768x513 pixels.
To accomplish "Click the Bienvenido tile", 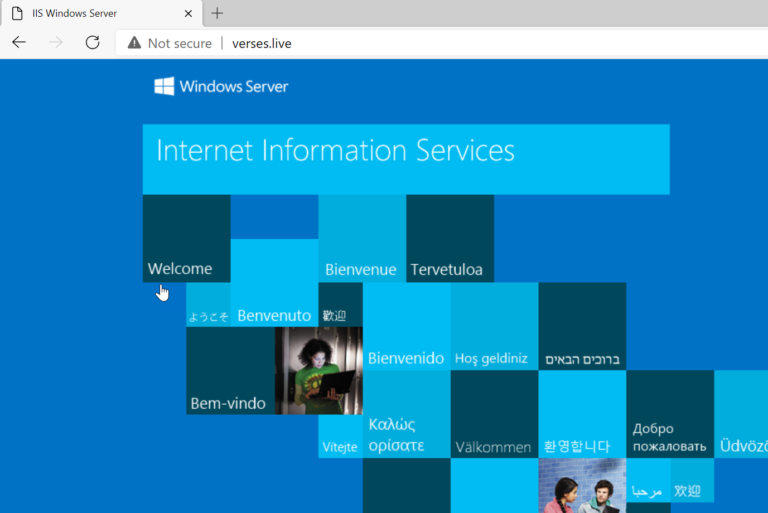I will click(406, 327).
